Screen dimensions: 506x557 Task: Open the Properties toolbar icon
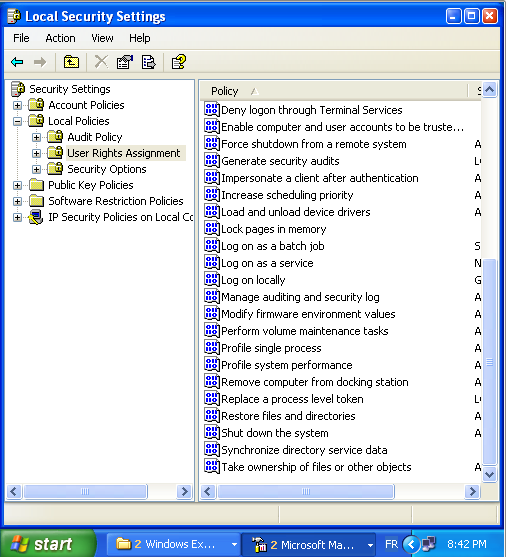pos(125,62)
